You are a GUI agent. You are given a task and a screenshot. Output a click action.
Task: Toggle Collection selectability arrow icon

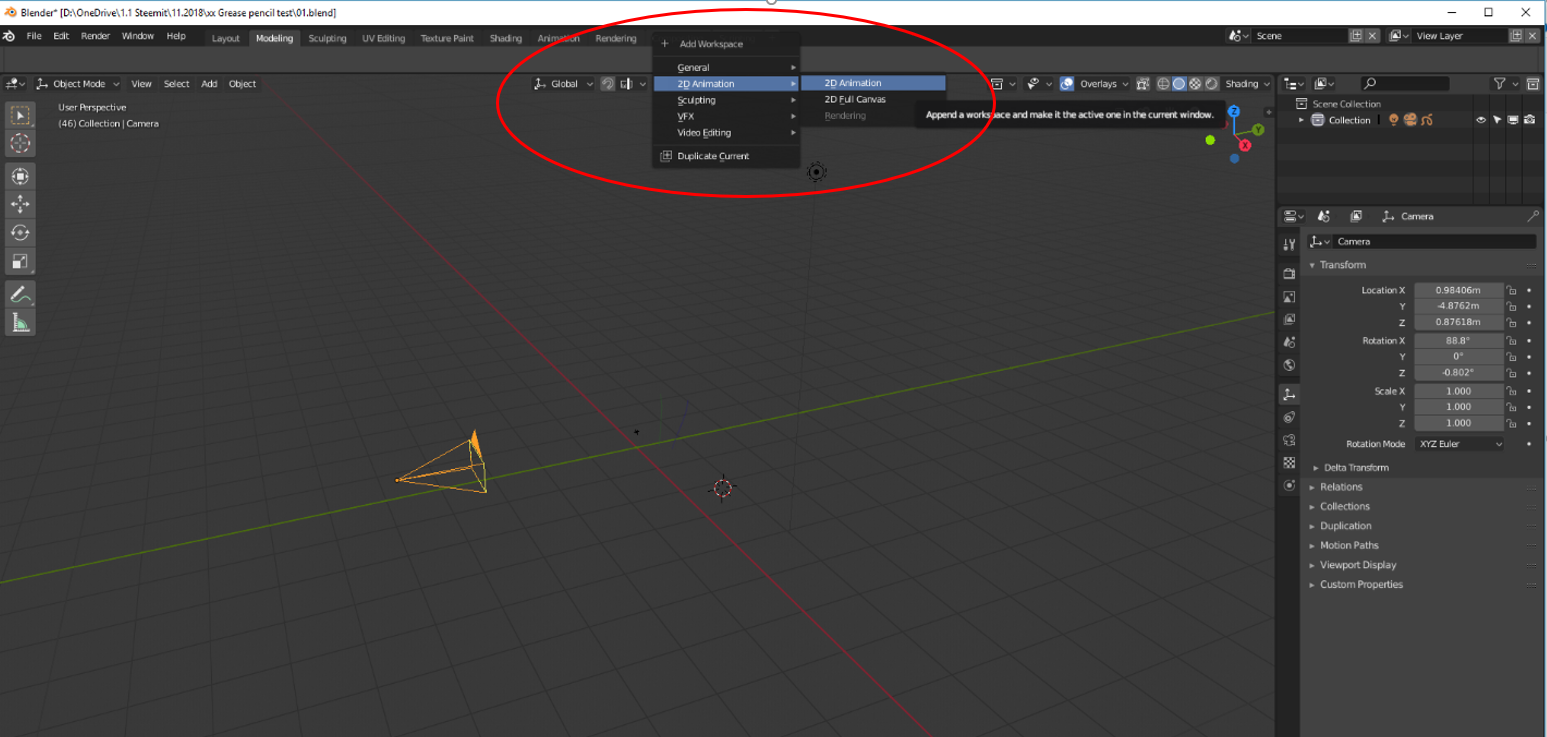click(1497, 120)
